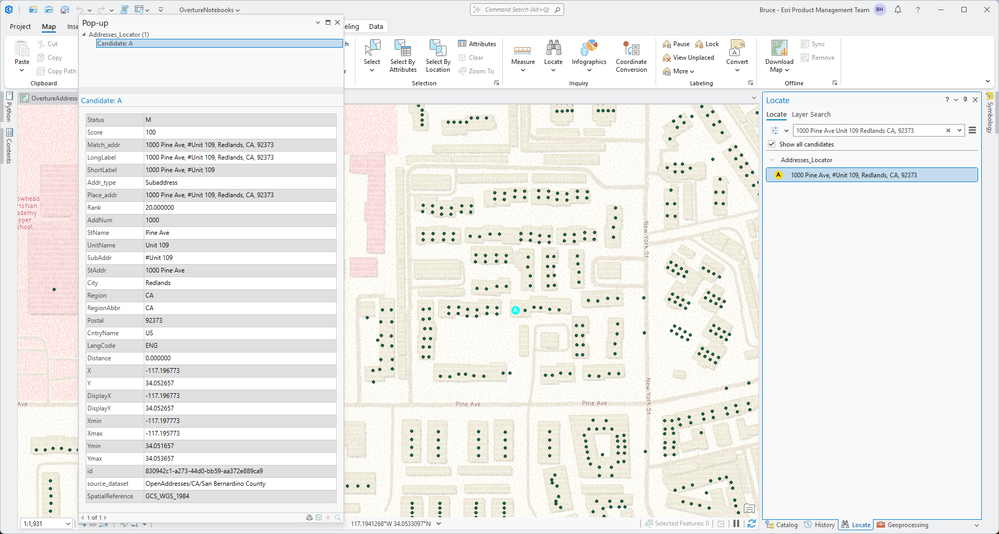The width and height of the screenshot is (999, 534).
Task: Expand the Locate search history dropdown
Action: click(x=959, y=130)
